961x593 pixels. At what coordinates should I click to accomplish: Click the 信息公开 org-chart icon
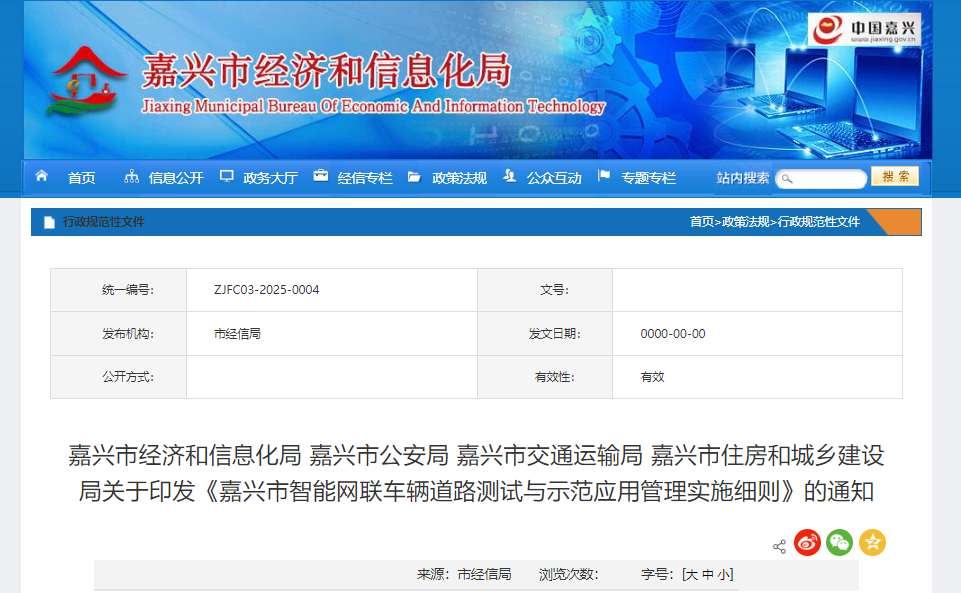click(x=131, y=177)
